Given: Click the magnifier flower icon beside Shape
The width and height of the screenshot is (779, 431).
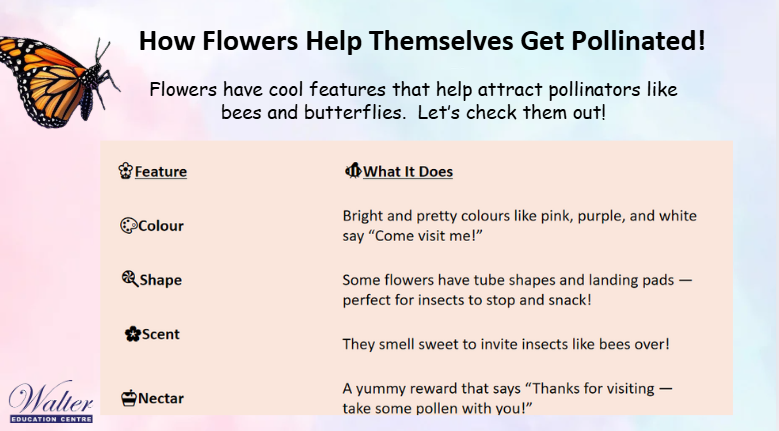Looking at the screenshot, I should click(130, 279).
